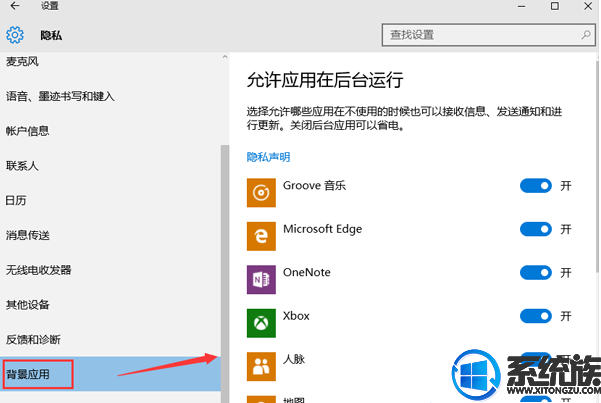Click the 人脉 label
The height and width of the screenshot is (403, 601).
[x=294, y=359]
